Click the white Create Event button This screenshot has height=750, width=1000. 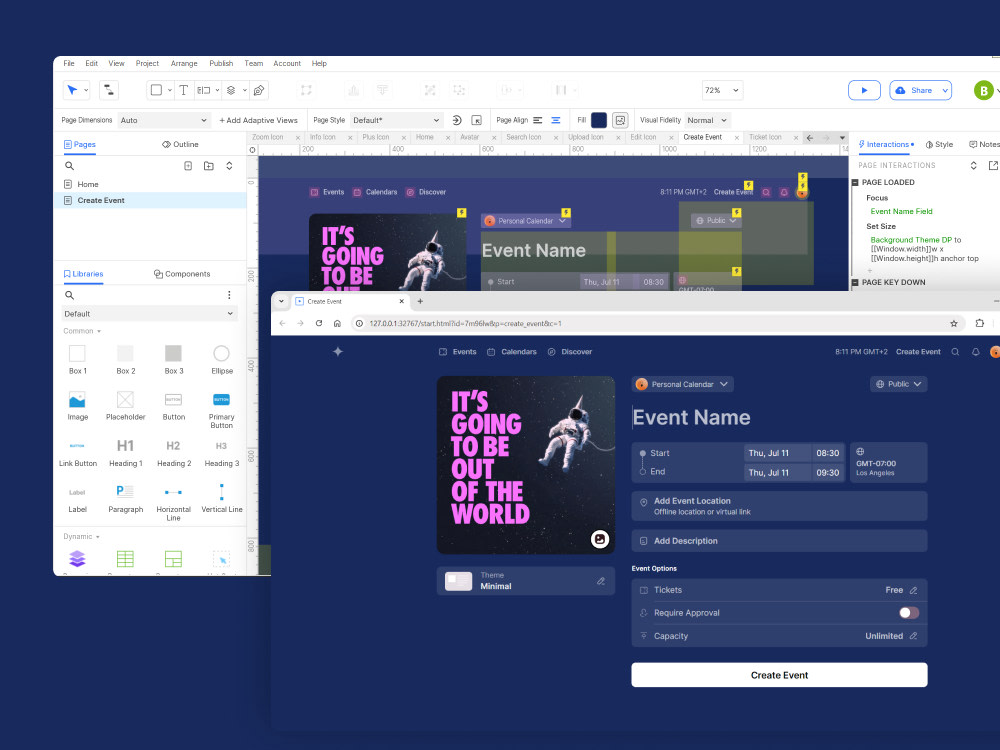779,675
